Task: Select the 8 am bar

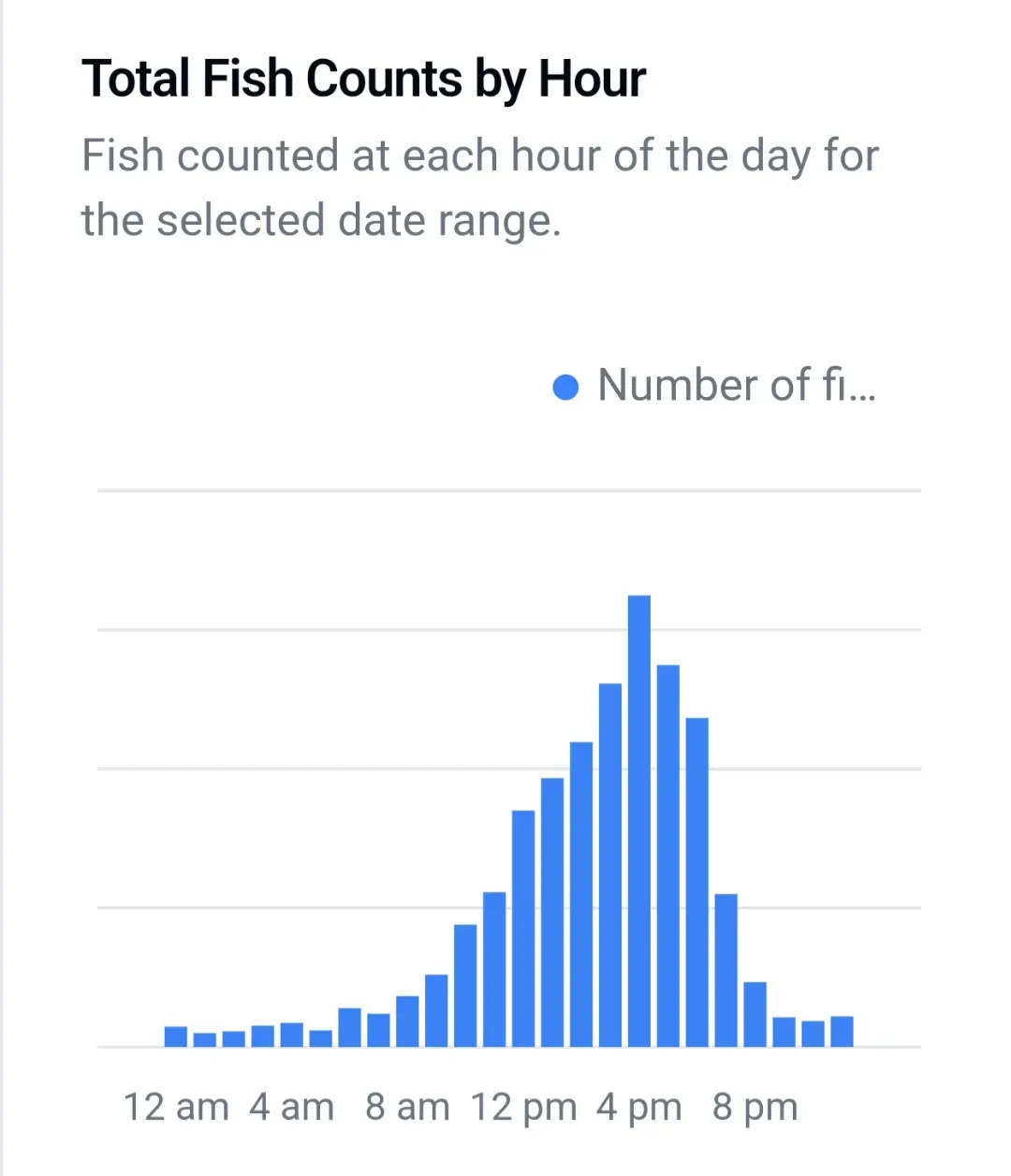Action: [x=407, y=1021]
